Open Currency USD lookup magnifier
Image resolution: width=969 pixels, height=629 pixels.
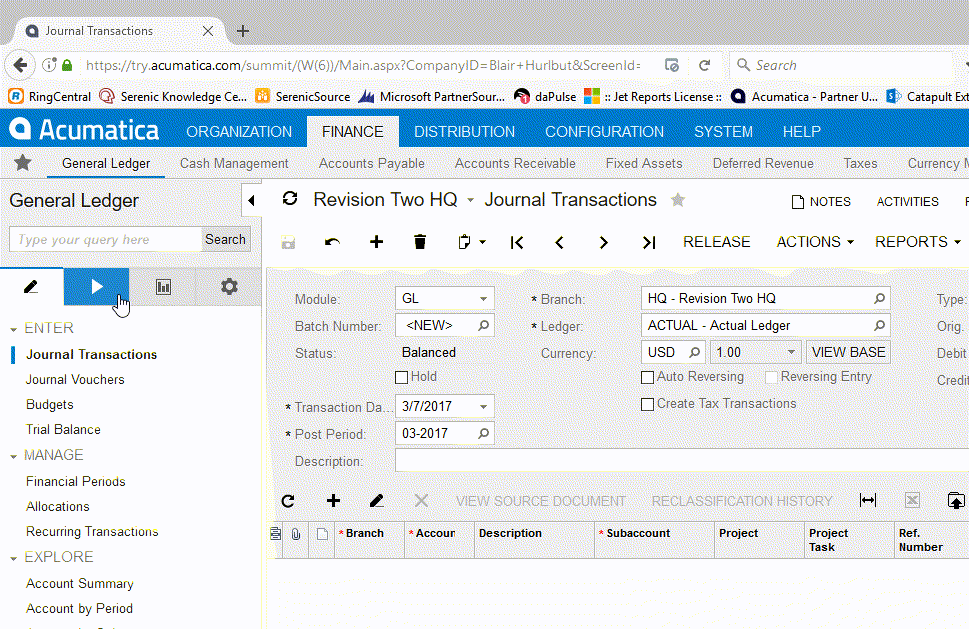pos(694,352)
